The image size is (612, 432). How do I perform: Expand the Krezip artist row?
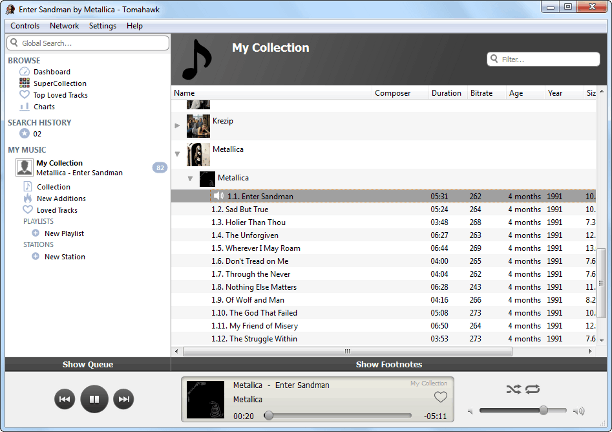(178, 126)
